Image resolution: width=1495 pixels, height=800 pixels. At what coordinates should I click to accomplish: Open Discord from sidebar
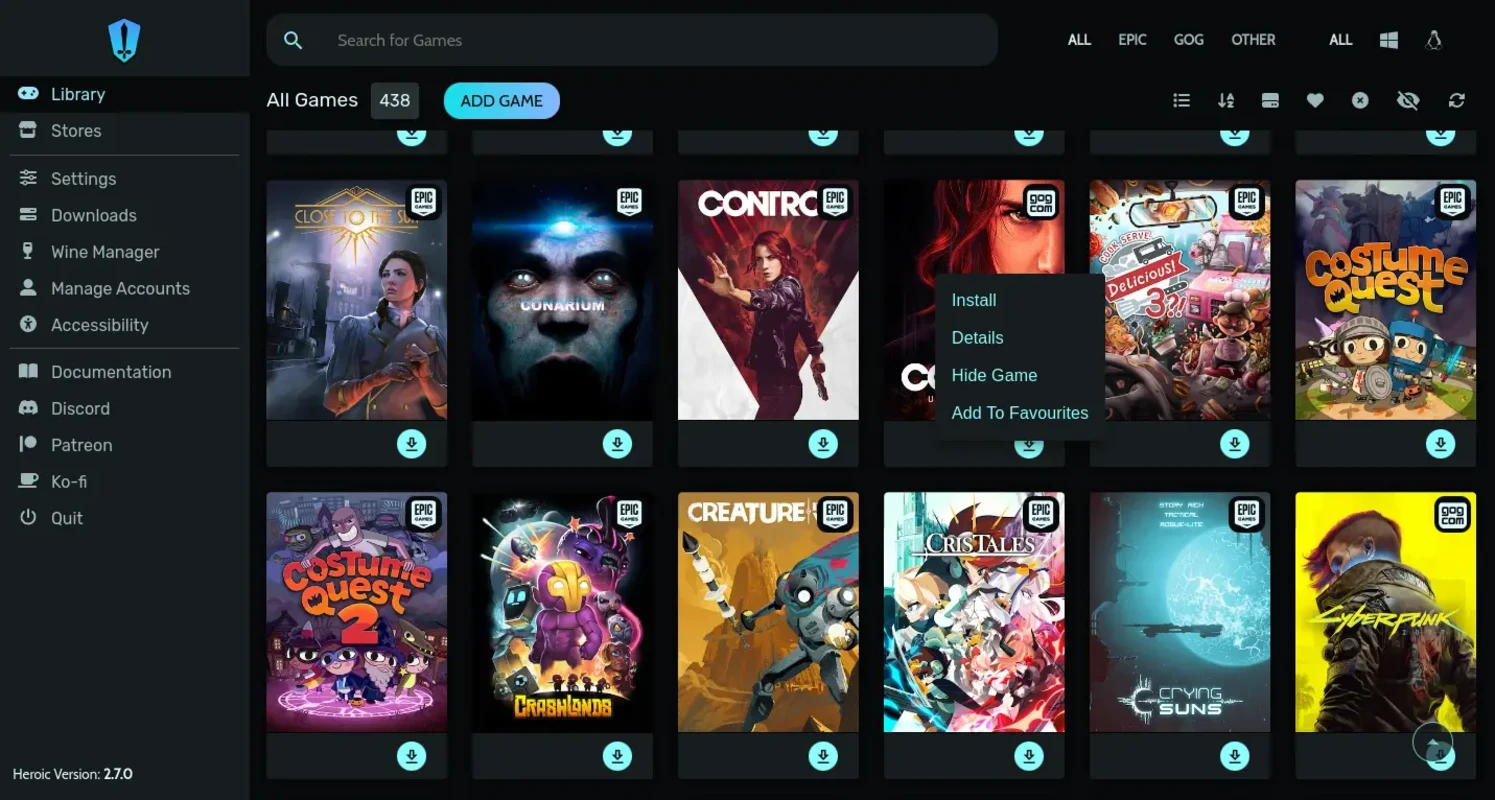80,408
